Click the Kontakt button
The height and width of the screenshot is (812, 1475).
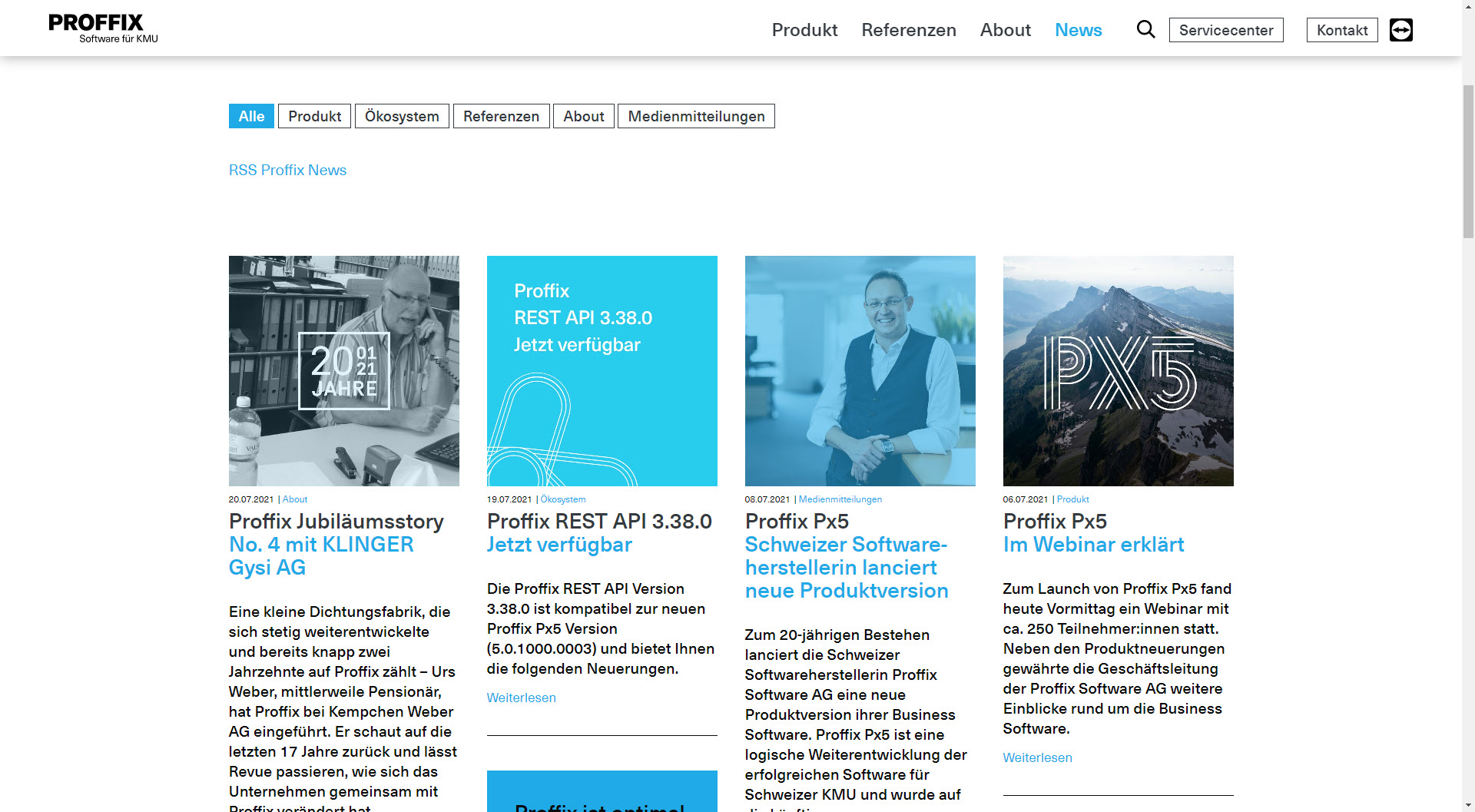1341,30
